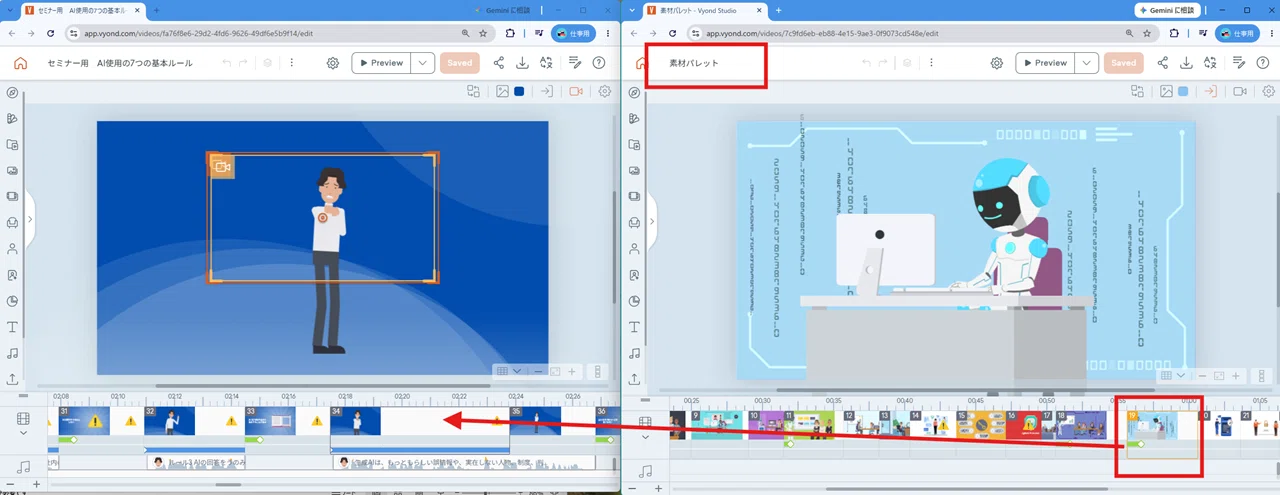Open tab search chevron in left browser
Viewport: 1280px width, 495px height.
pyautogui.click(x=10, y=10)
